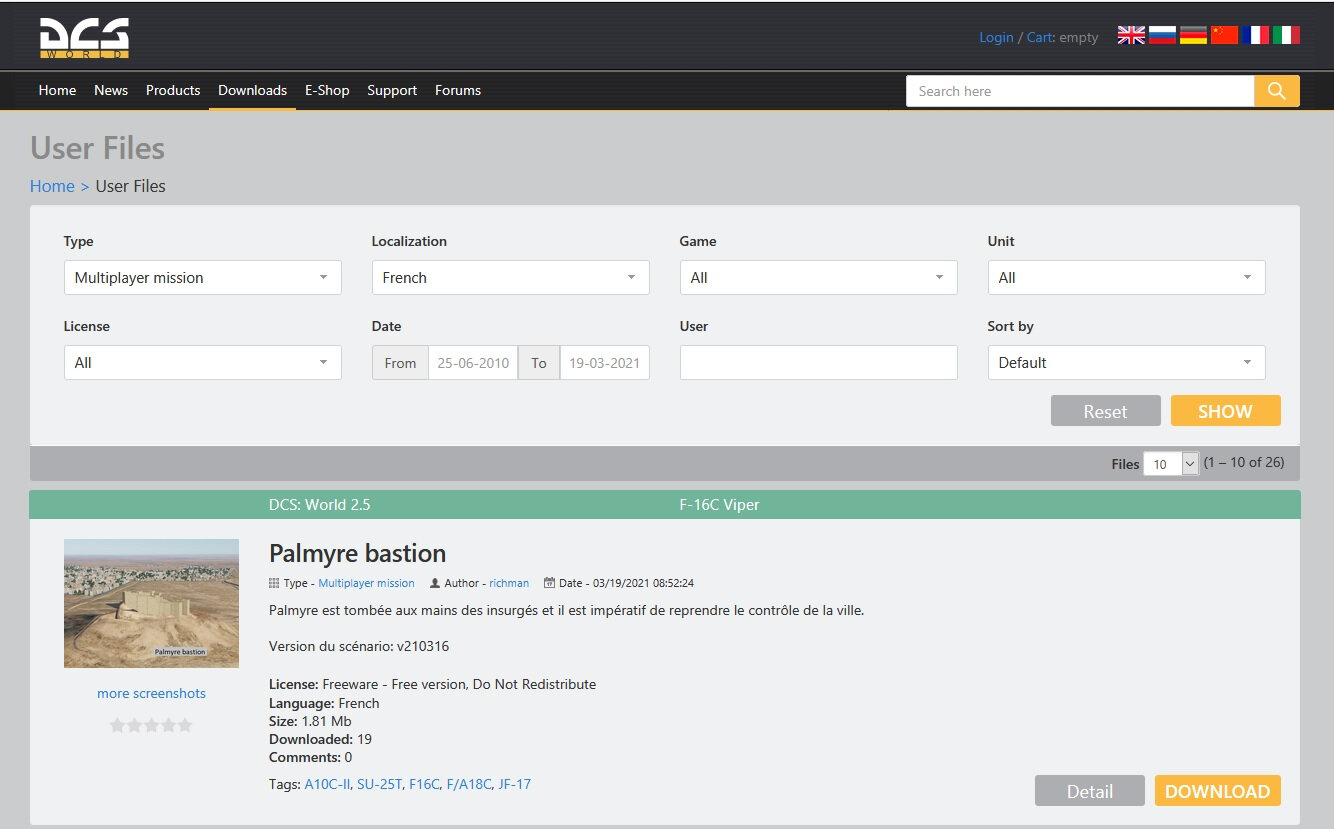Screen dimensions: 1334x829
Task: Click the Palmyre bastion title
Action: [357, 553]
